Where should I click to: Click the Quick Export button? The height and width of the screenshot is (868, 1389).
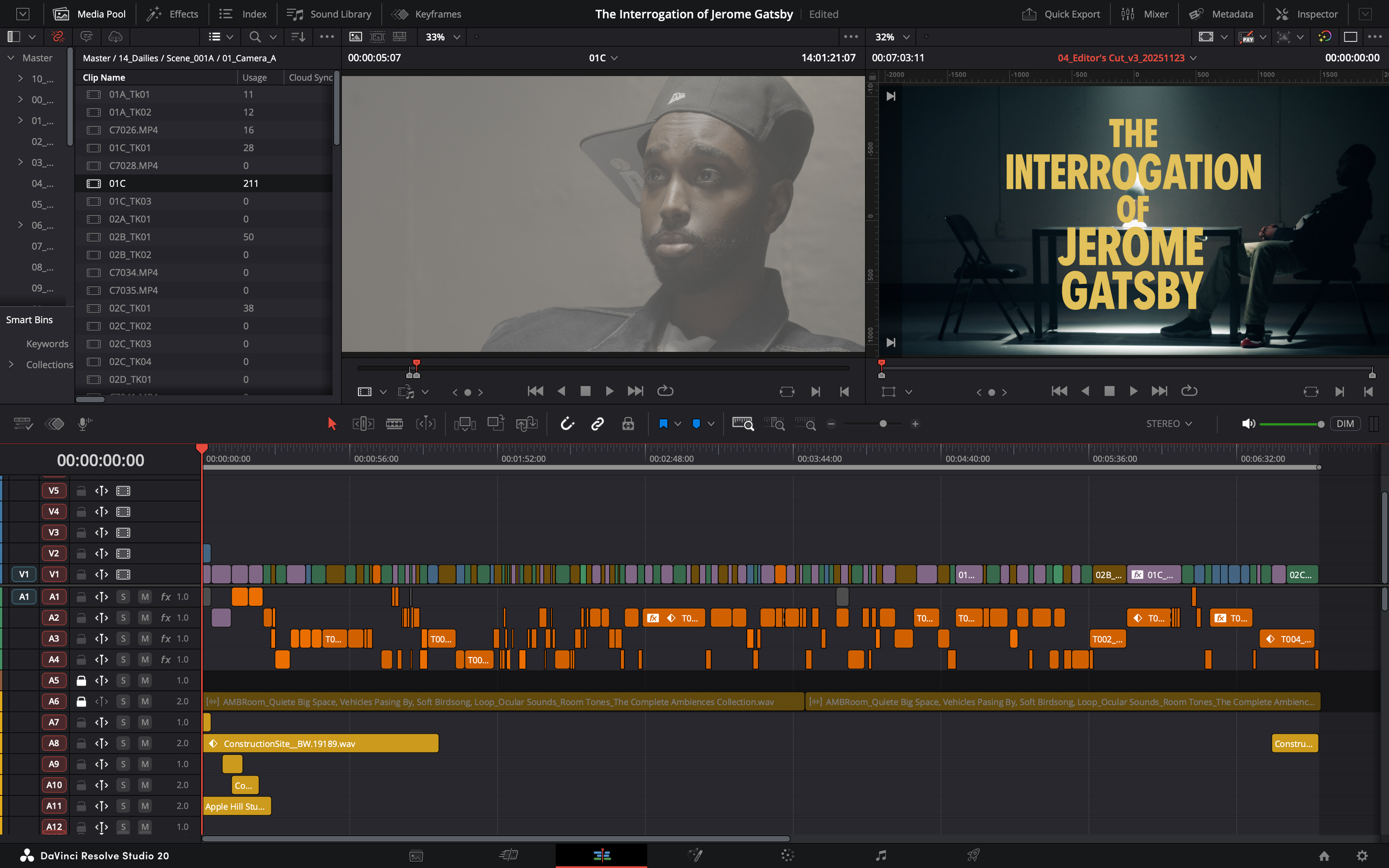coord(1062,14)
